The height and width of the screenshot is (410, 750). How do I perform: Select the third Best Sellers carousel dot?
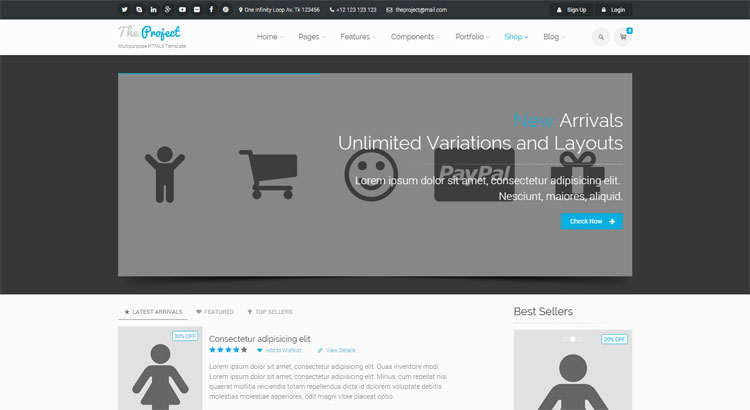click(x=579, y=339)
